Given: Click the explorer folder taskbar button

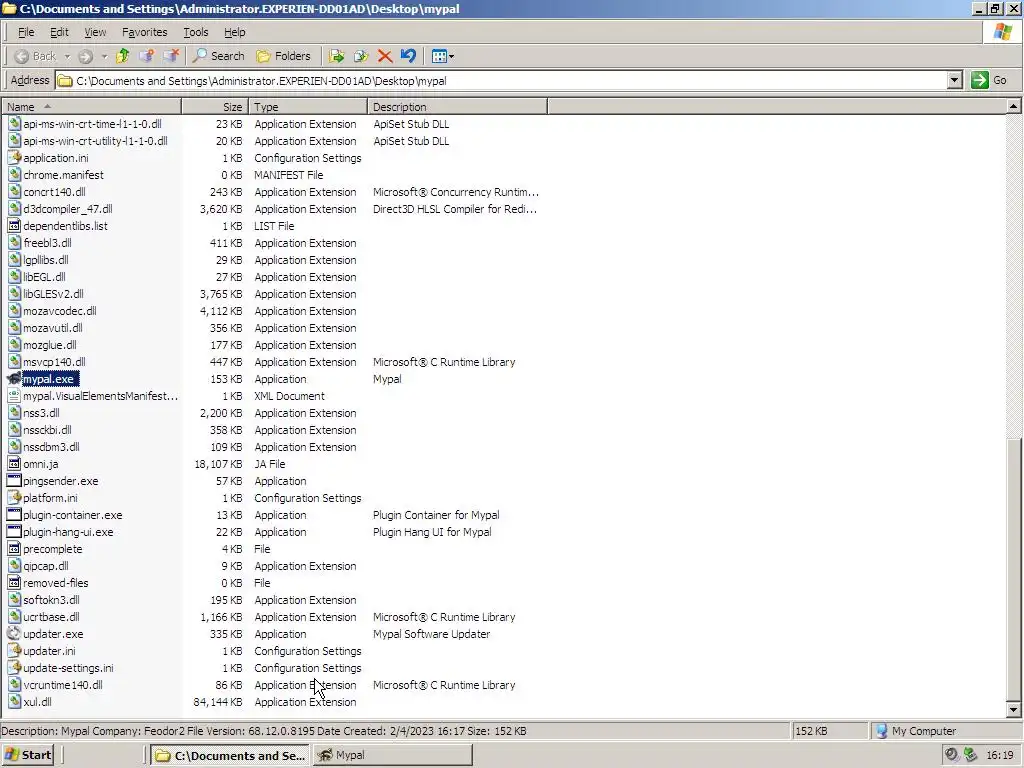Looking at the screenshot, I should (x=231, y=755).
